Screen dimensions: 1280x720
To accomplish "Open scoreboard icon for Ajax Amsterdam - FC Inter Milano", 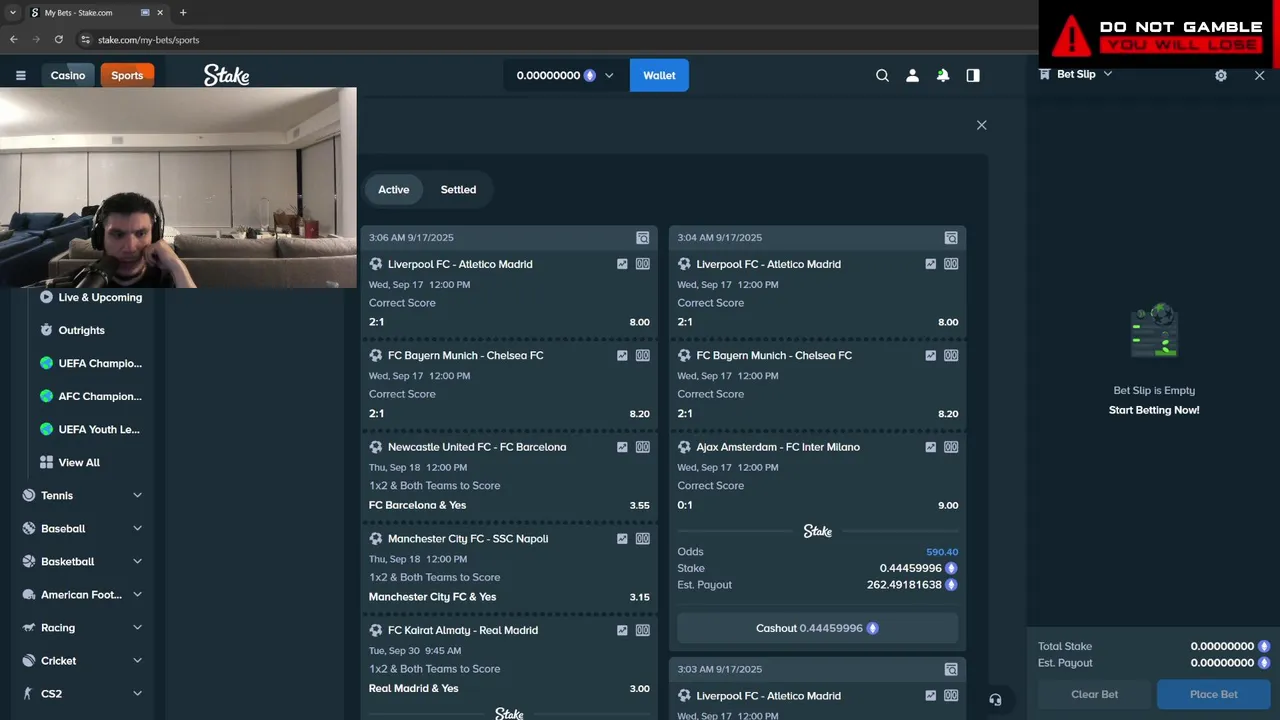I will click(951, 447).
